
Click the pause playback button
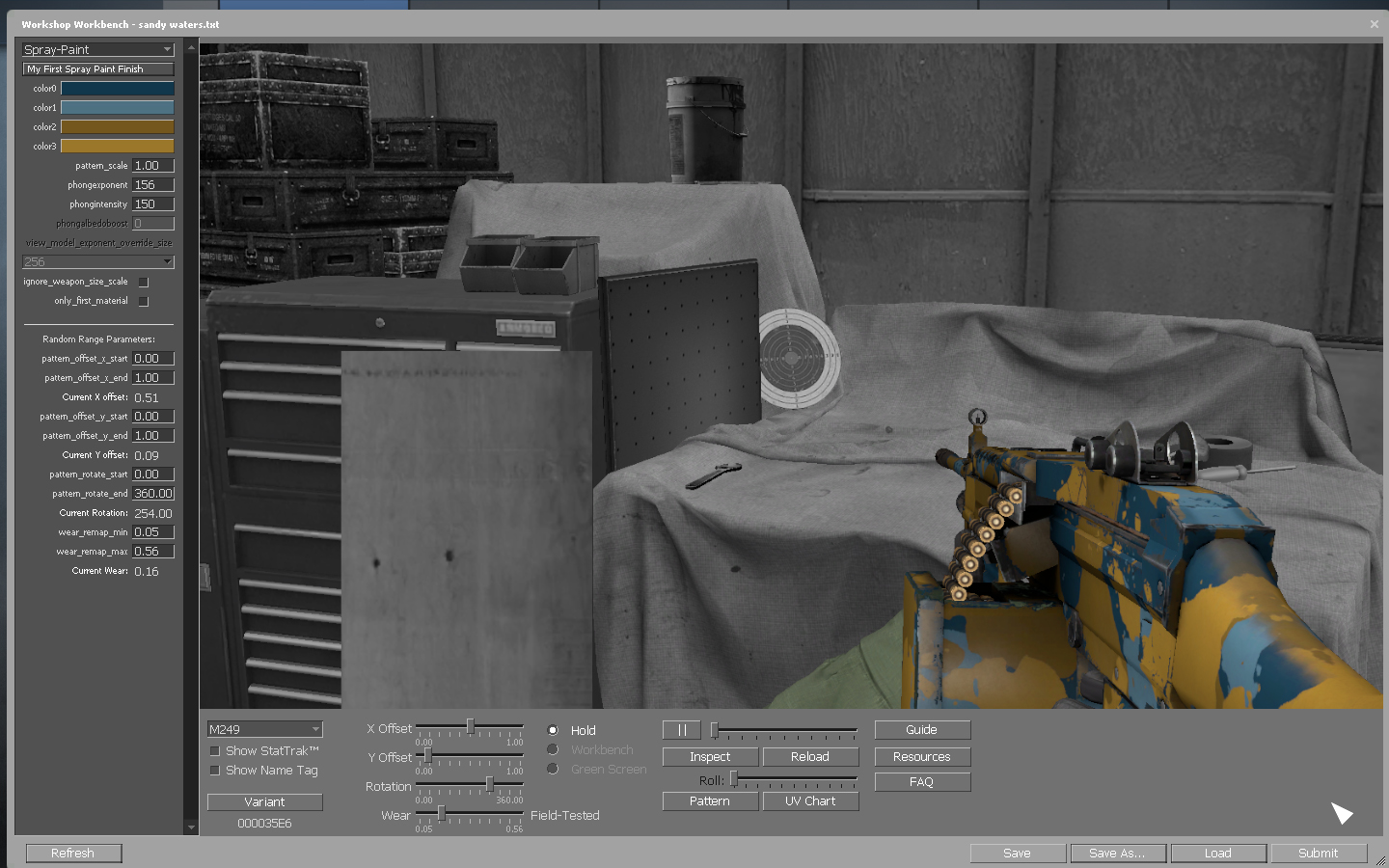click(x=682, y=730)
